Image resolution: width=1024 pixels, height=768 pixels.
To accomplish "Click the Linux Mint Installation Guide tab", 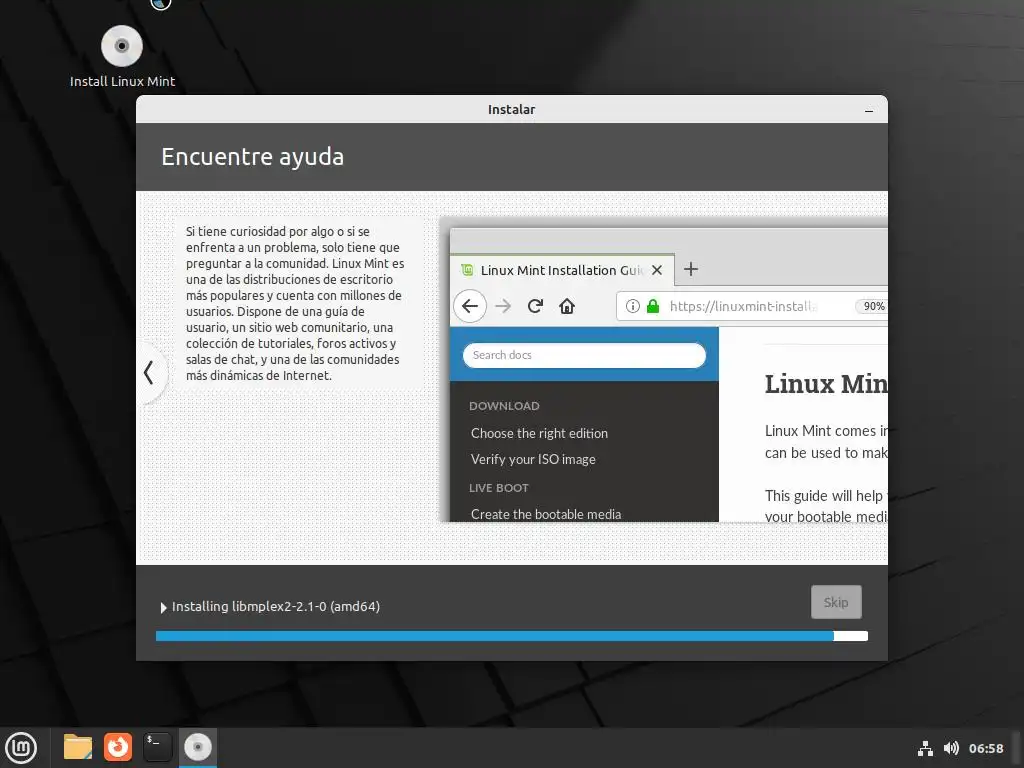I will [x=562, y=270].
